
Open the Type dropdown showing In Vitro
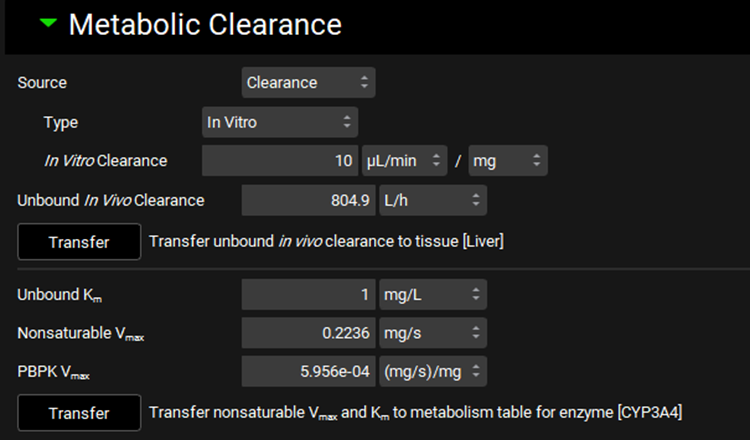(x=279, y=123)
